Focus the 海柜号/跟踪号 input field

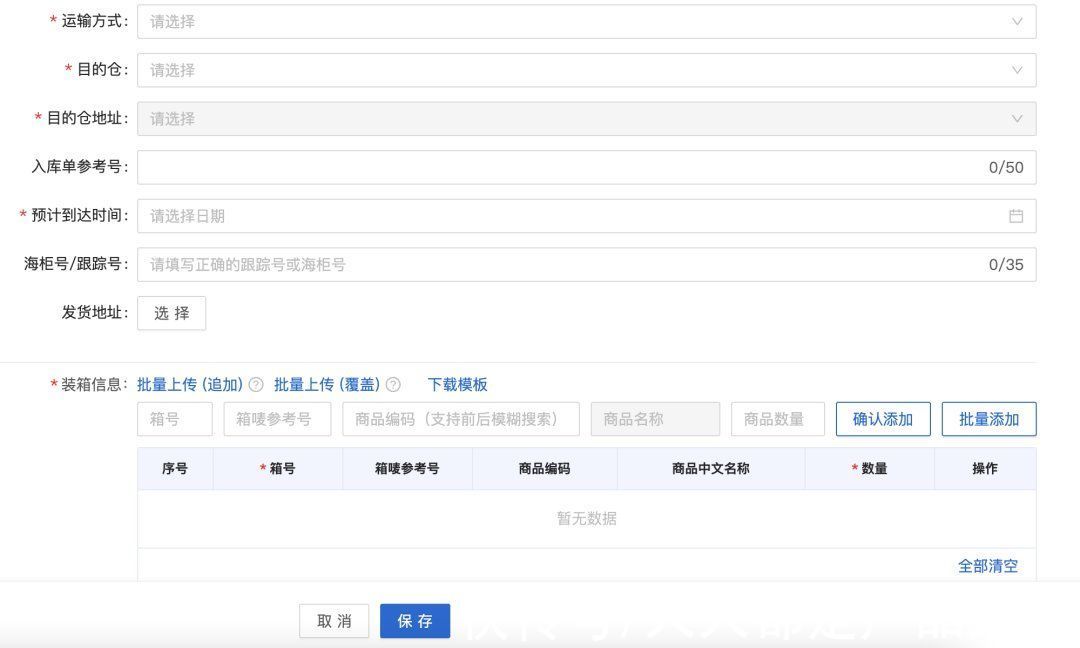(x=586, y=264)
